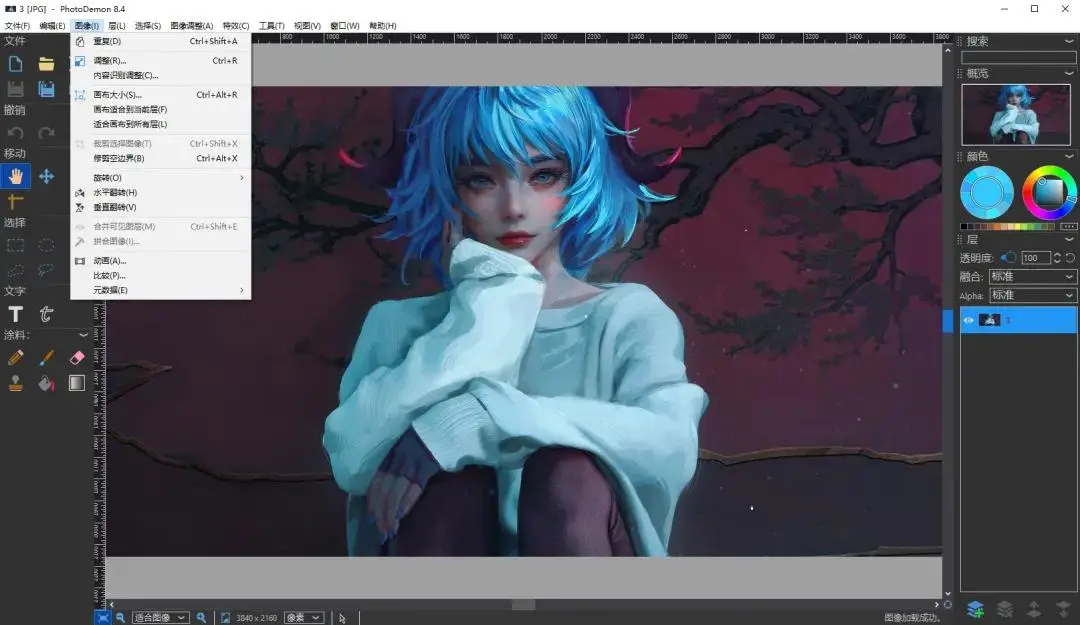Click the Open file folder icon
Image resolution: width=1080 pixels, height=625 pixels.
point(46,64)
